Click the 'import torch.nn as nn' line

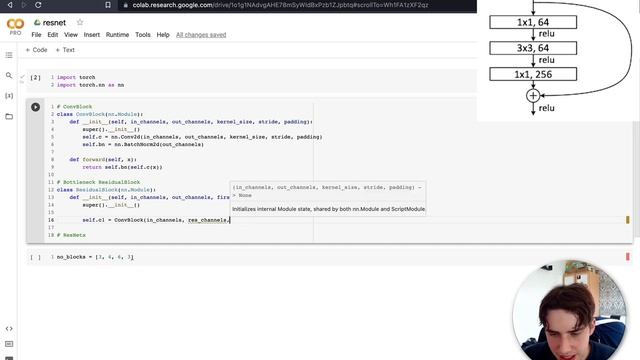[90, 85]
